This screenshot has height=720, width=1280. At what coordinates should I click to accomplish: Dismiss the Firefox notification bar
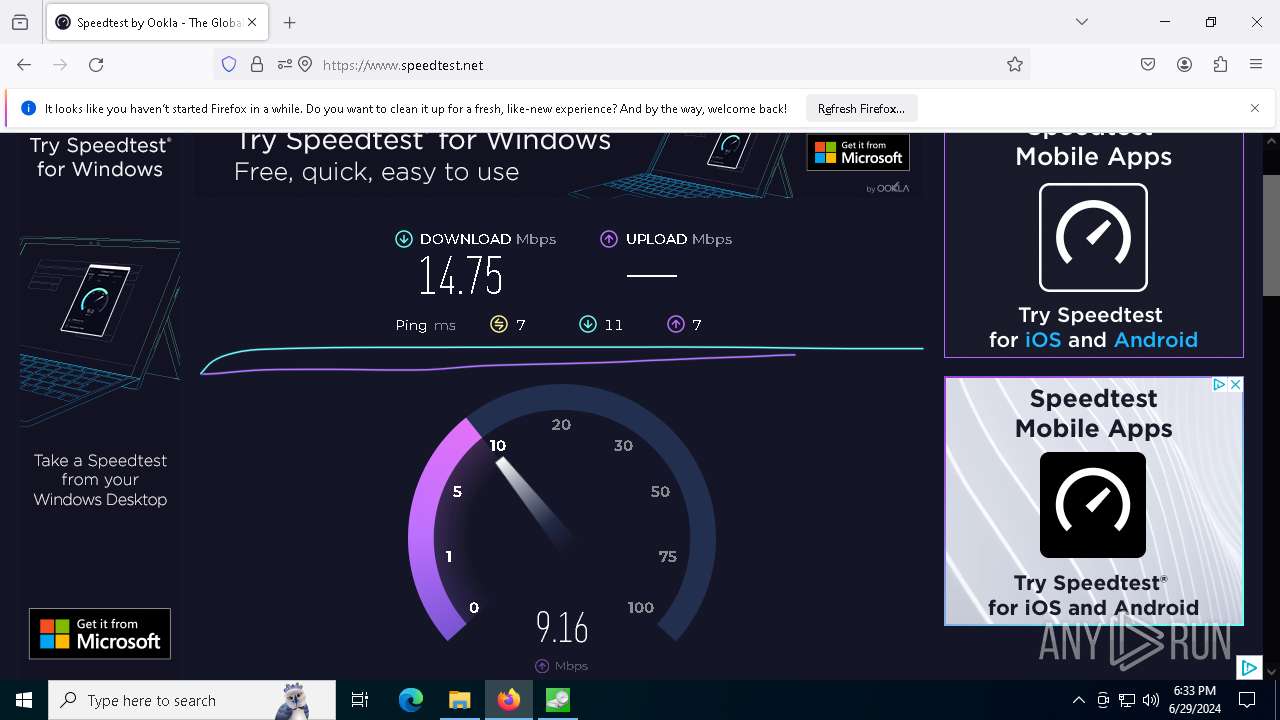point(1255,108)
